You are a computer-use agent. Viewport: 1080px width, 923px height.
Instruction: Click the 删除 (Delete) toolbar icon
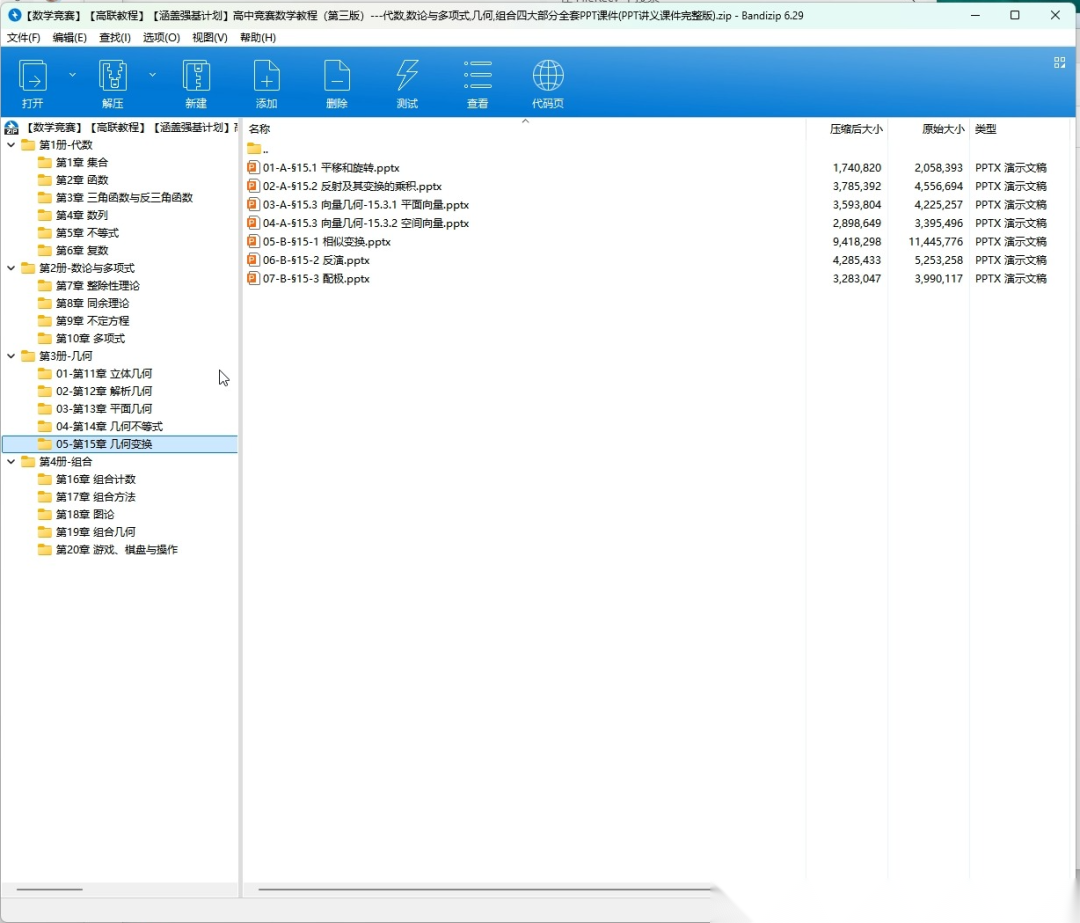click(337, 77)
